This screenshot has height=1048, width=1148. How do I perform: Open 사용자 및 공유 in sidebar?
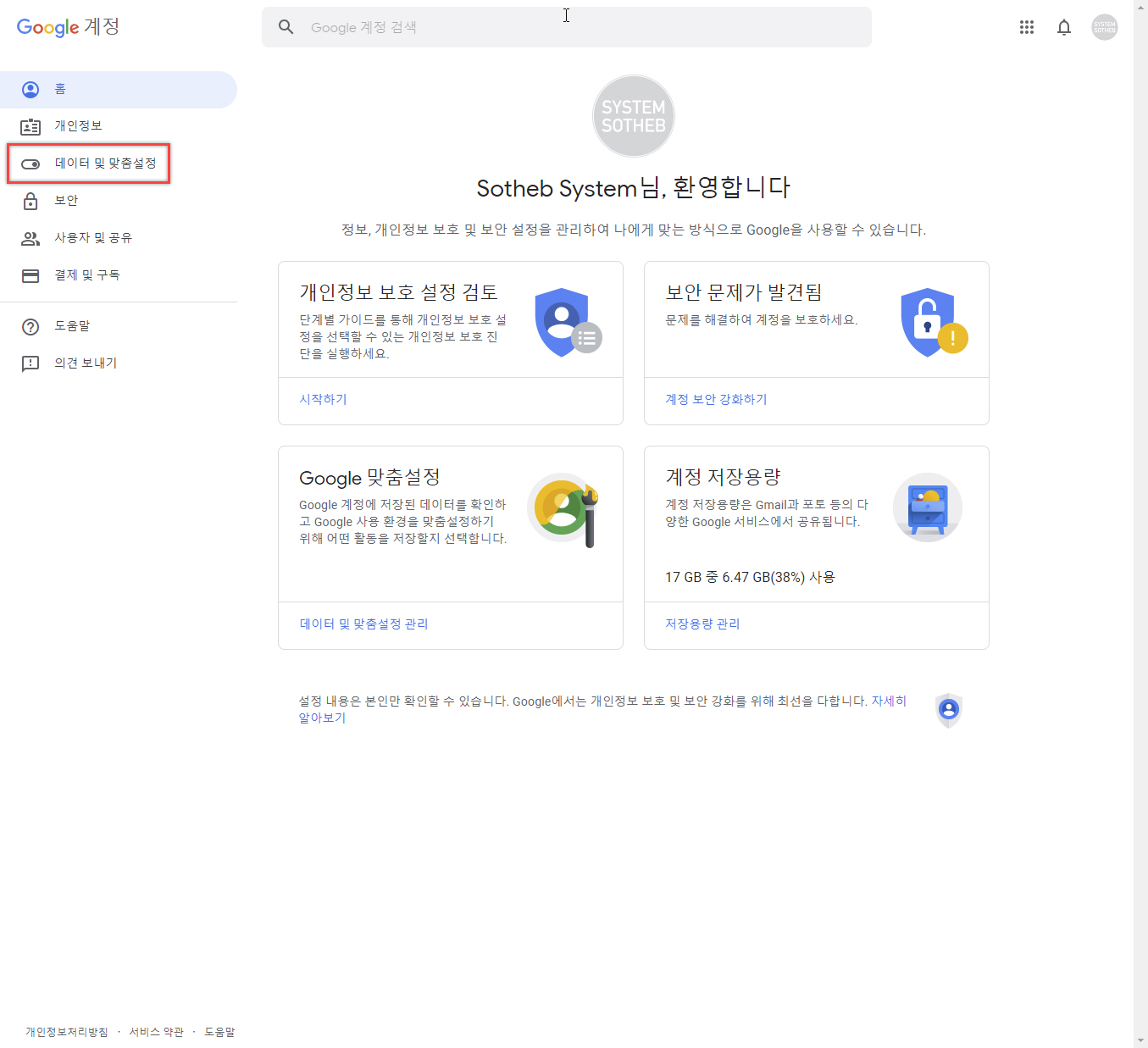(x=93, y=237)
